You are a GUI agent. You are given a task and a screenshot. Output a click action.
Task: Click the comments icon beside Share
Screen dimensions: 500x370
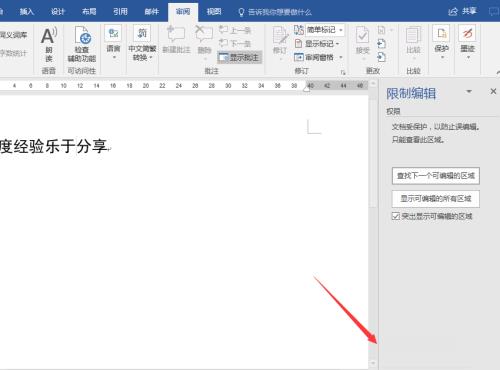(493, 12)
